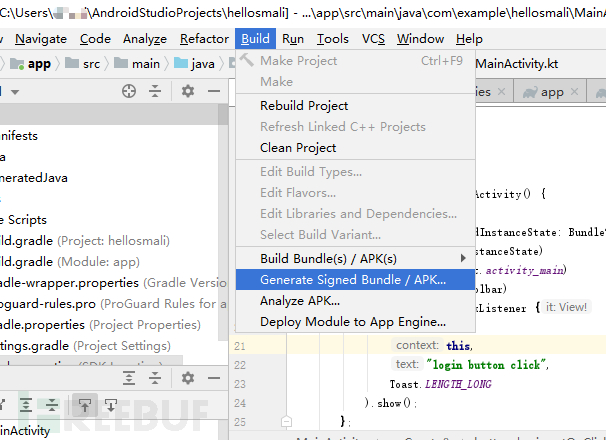Select MainActivity in the structure panel
The height and width of the screenshot is (440, 606).
(25, 430)
